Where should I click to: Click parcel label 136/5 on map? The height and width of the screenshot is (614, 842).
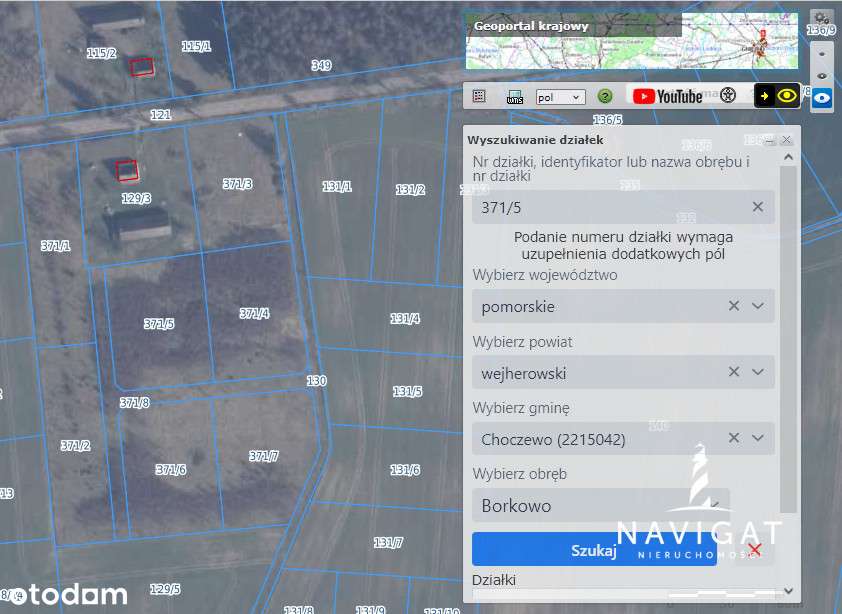(x=607, y=119)
